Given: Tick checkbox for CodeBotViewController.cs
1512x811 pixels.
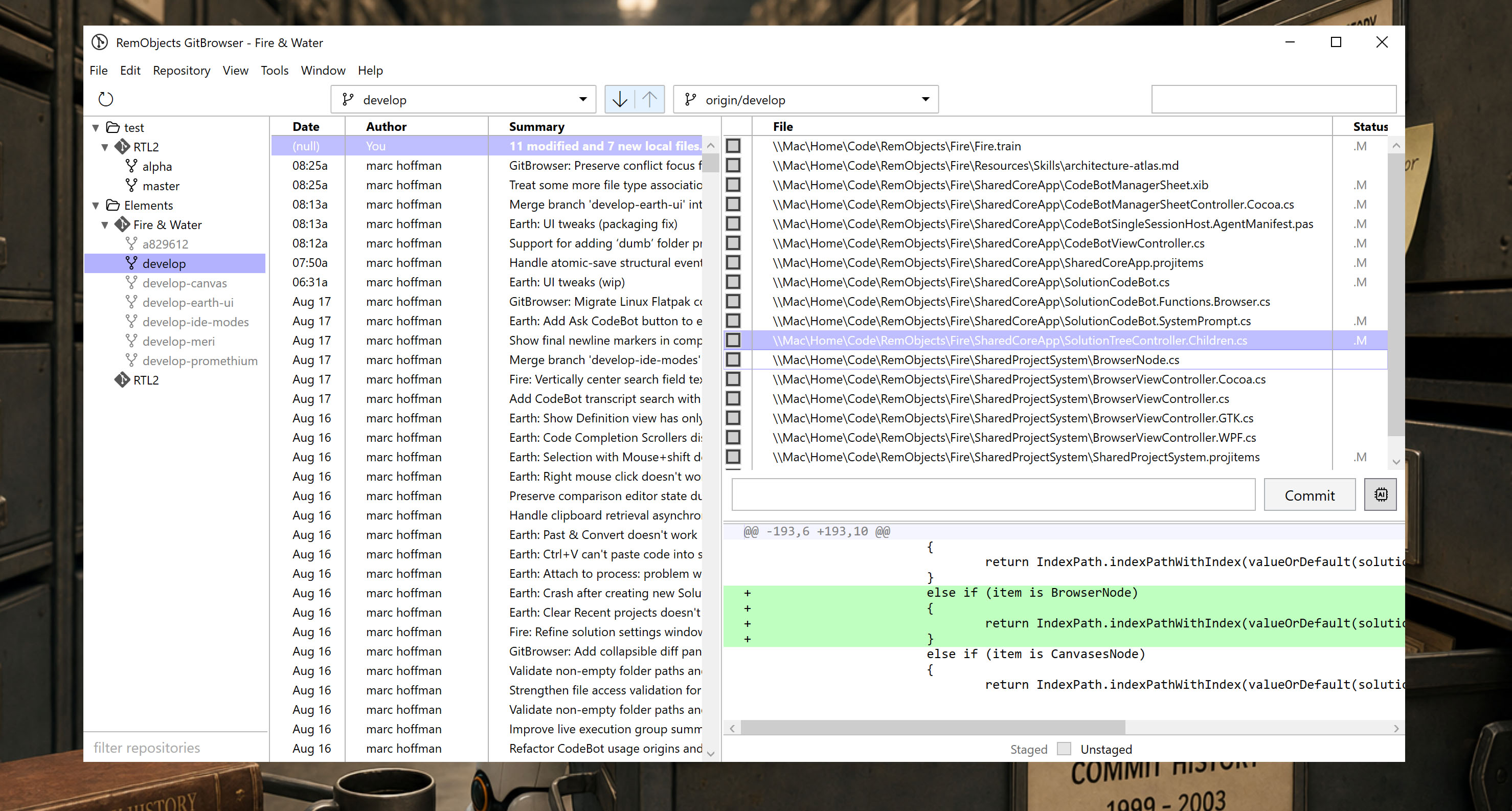Looking at the screenshot, I should tap(733, 243).
